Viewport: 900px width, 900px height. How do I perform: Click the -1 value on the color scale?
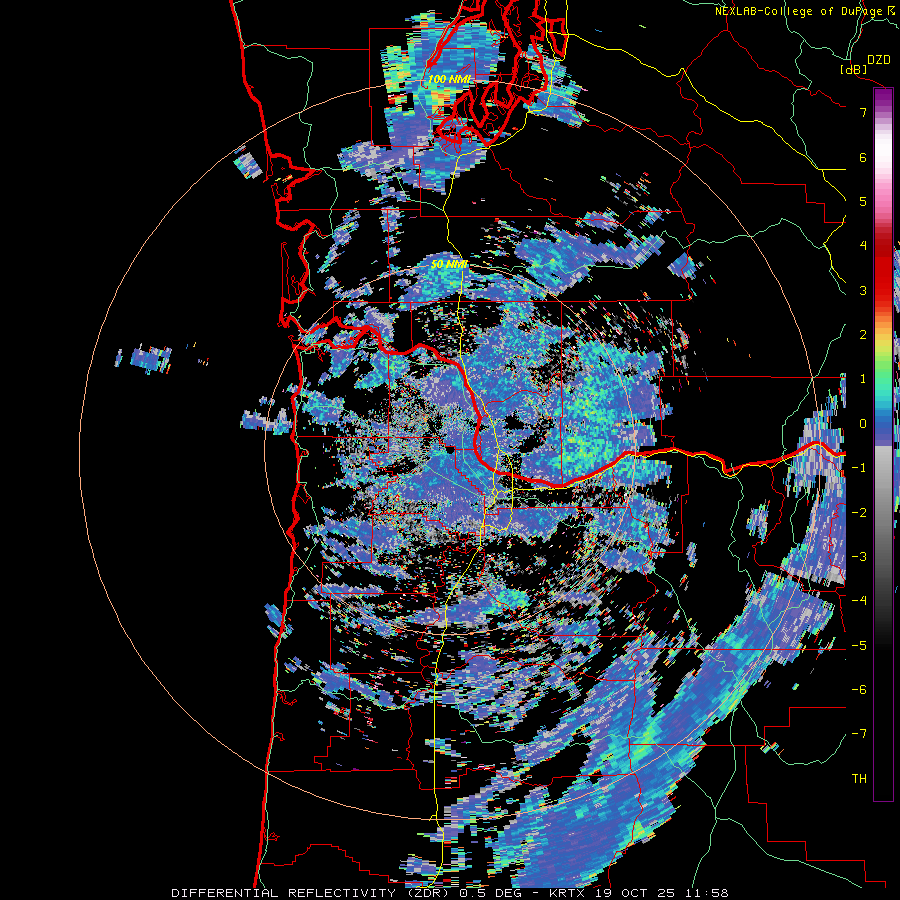859,468
